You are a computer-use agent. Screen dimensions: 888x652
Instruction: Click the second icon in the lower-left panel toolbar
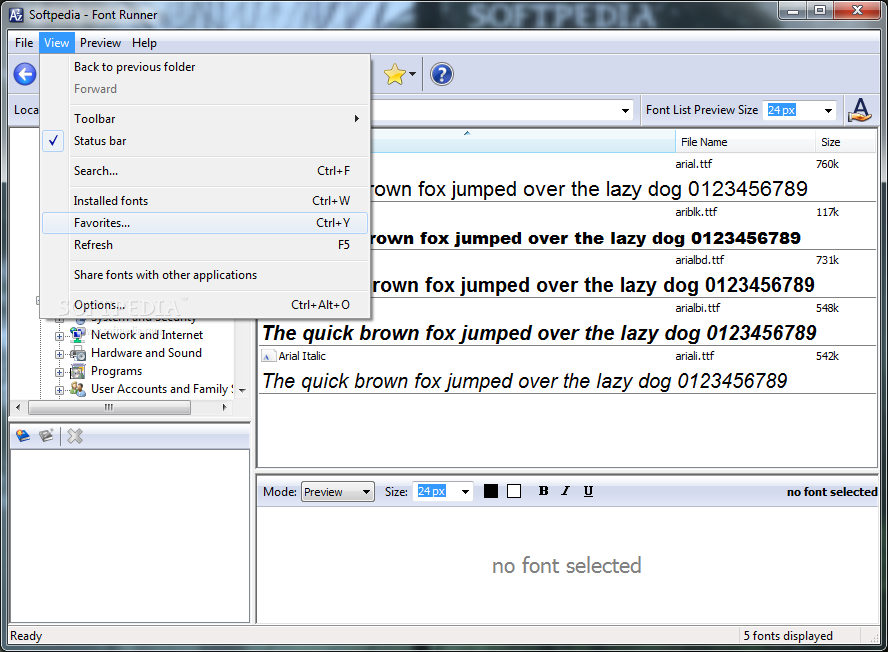pyautogui.click(x=46, y=436)
